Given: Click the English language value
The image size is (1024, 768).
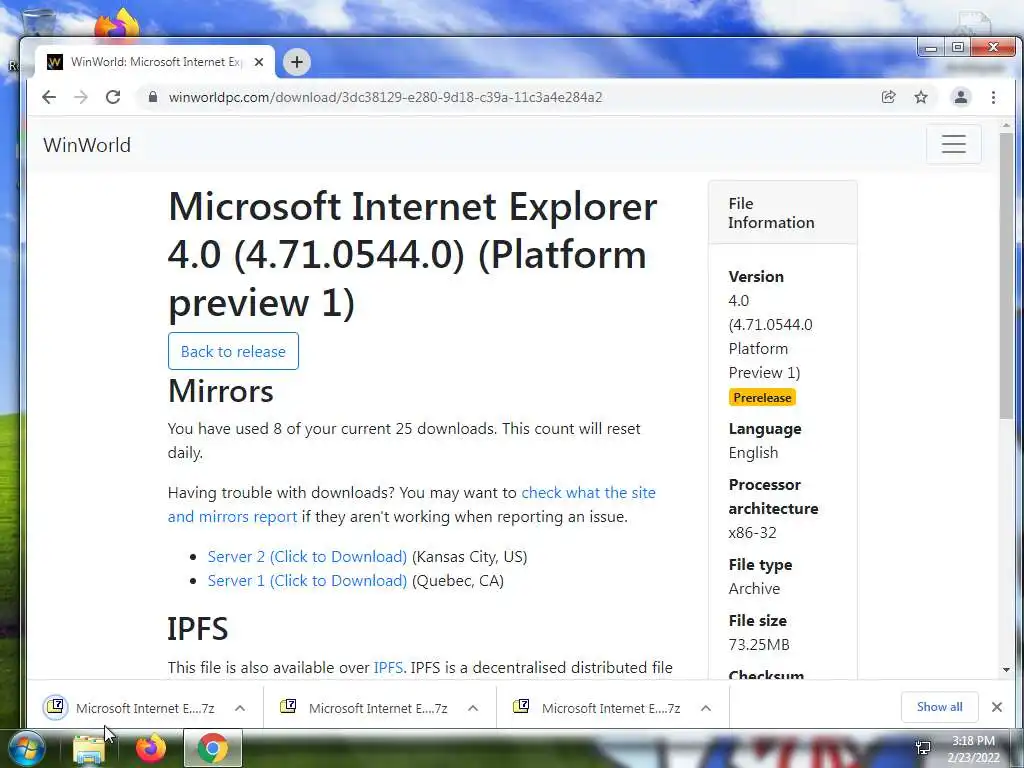Looking at the screenshot, I should [753, 453].
